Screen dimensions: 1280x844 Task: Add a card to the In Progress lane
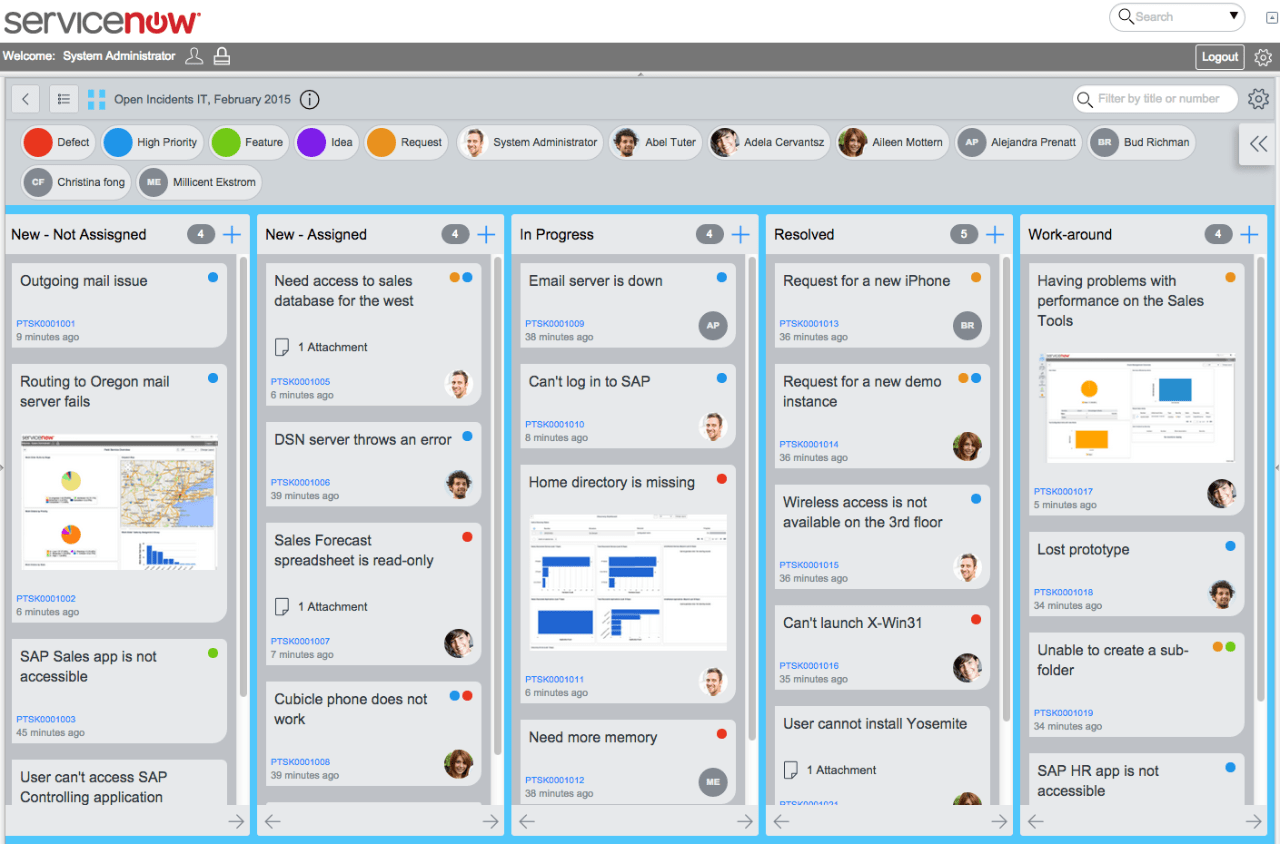[740, 234]
